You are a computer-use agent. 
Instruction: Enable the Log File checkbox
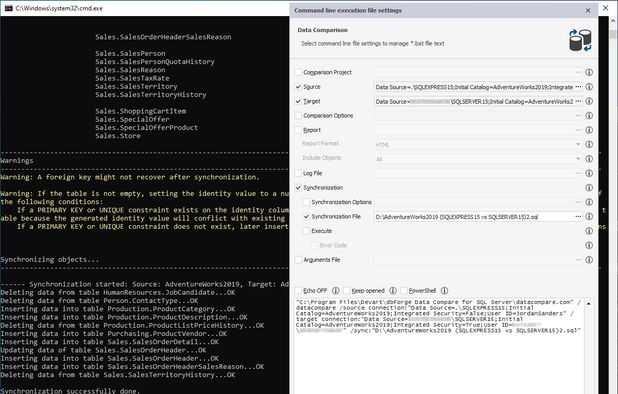[x=298, y=173]
